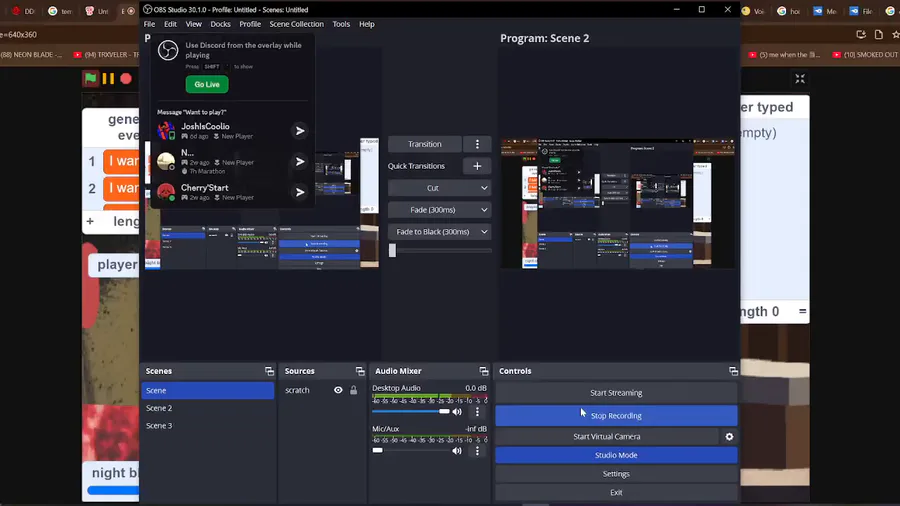Click the Program Scene 2 preview
900x506 pixels.
click(617, 203)
